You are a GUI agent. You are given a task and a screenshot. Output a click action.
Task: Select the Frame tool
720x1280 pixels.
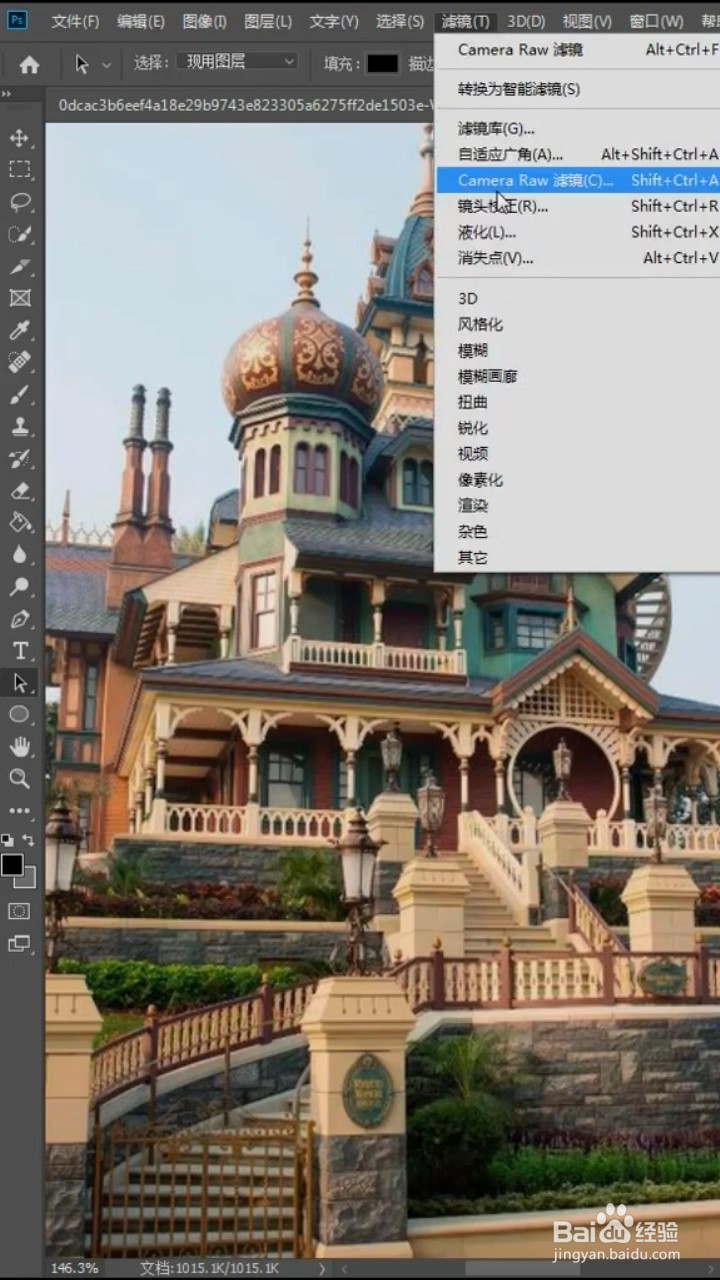20,298
